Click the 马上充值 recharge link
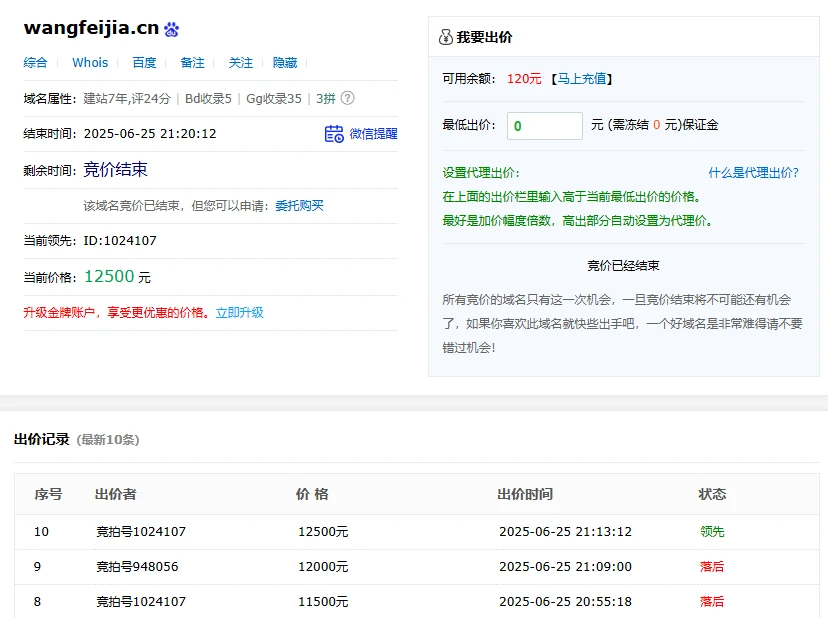Image resolution: width=828 pixels, height=618 pixels. (x=582, y=79)
